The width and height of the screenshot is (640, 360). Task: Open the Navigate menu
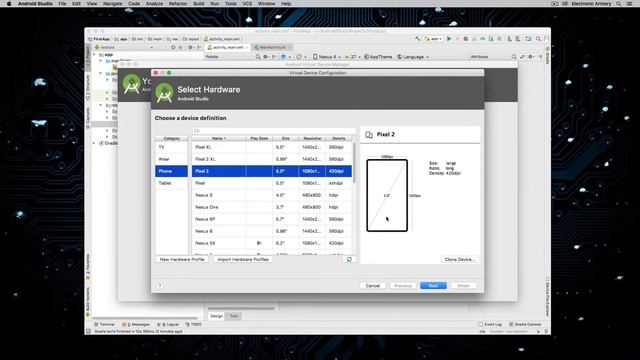(112, 4)
